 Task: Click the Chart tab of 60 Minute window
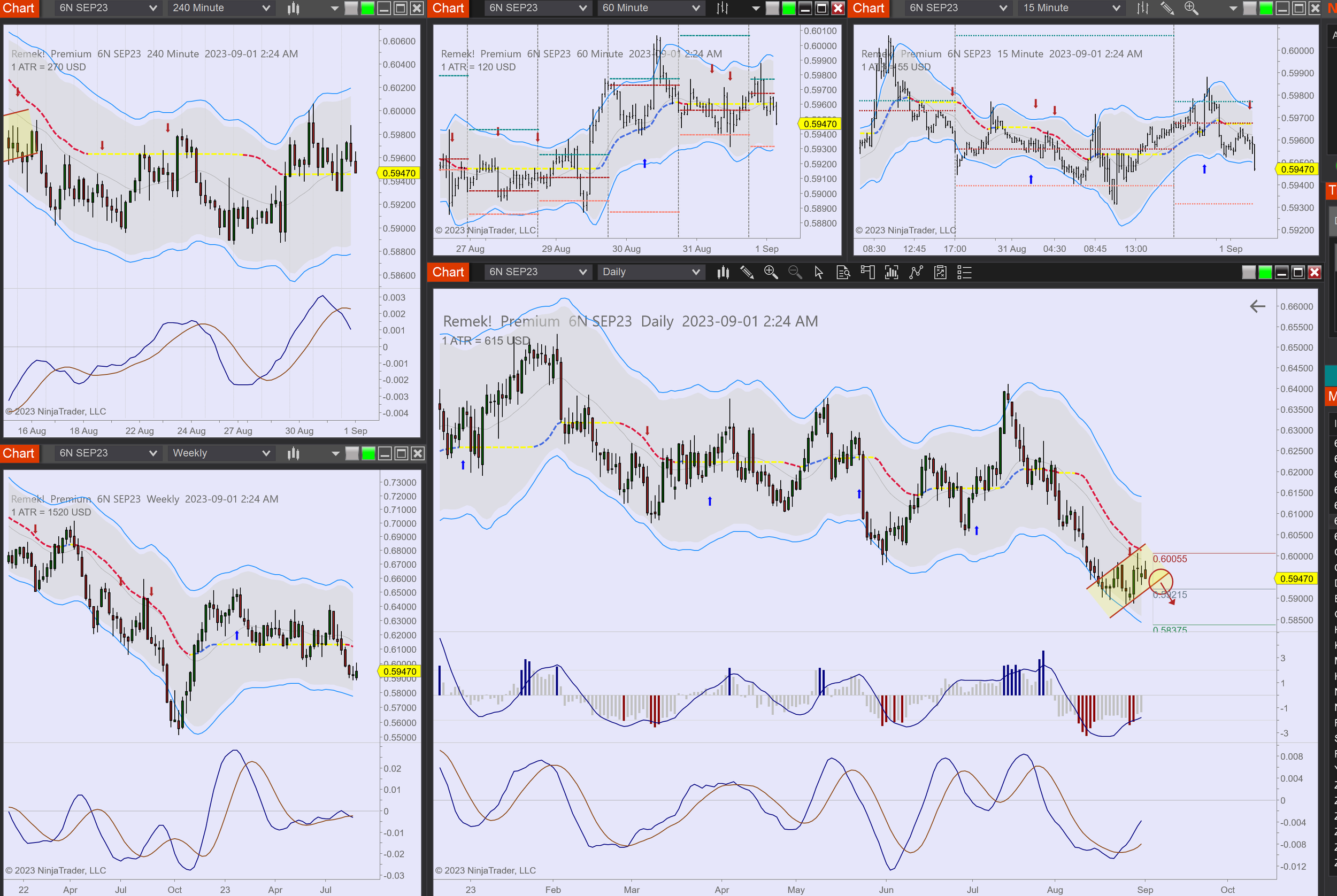[448, 8]
